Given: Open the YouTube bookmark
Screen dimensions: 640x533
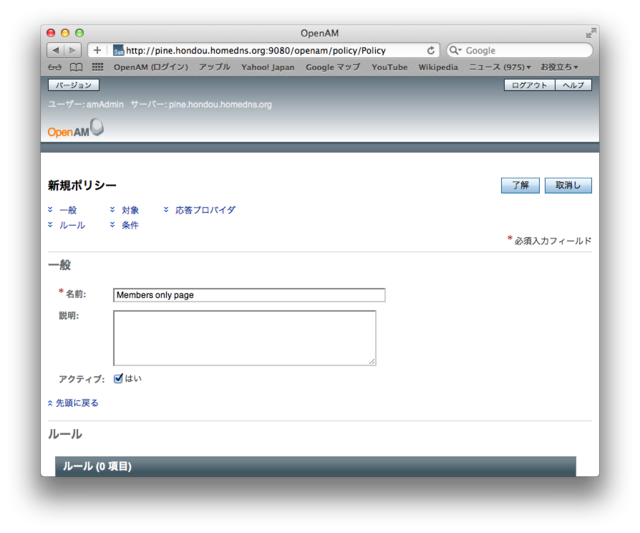Looking at the screenshot, I should (x=389, y=67).
